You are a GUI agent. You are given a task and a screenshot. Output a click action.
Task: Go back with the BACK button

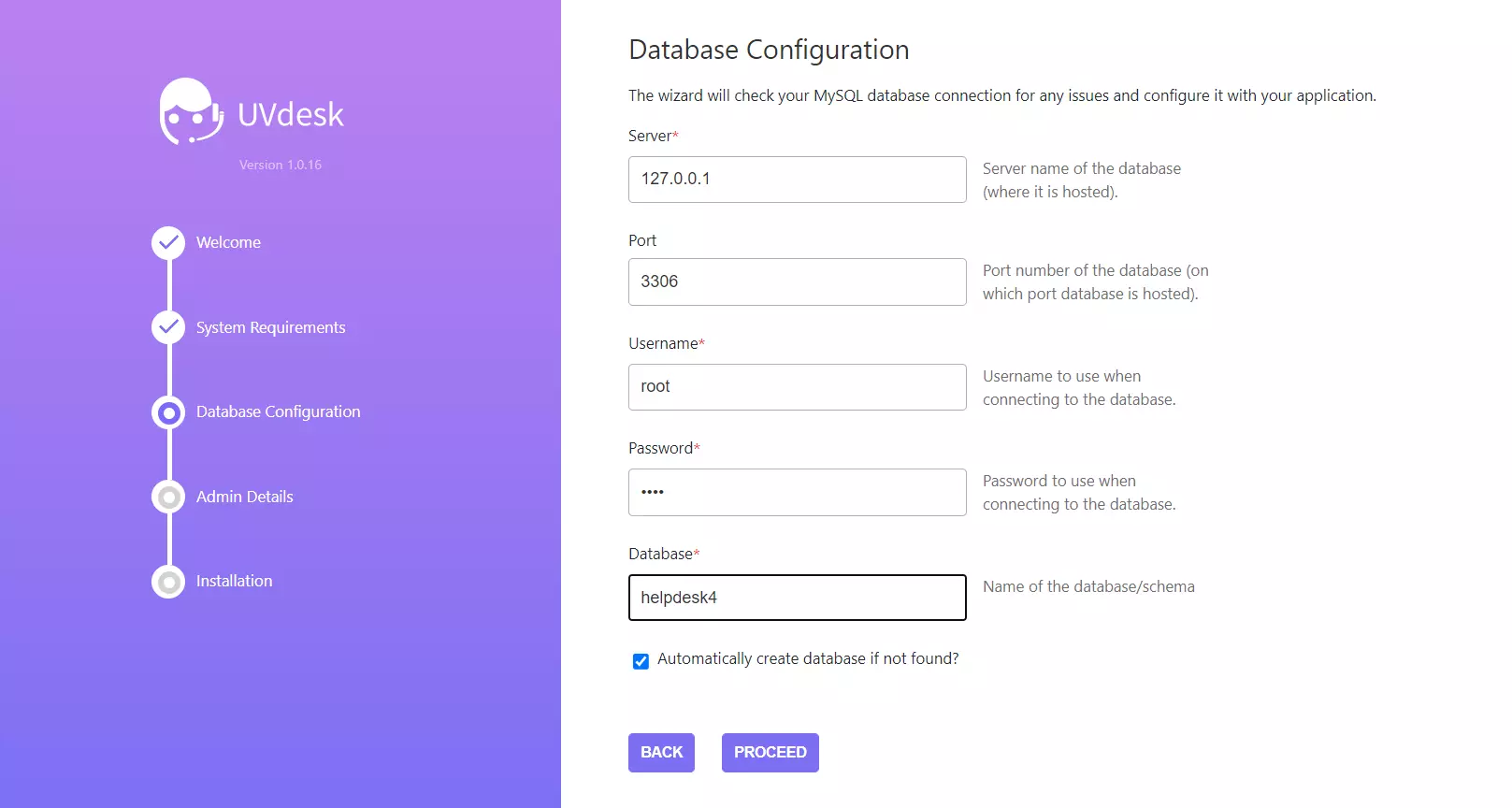click(661, 753)
